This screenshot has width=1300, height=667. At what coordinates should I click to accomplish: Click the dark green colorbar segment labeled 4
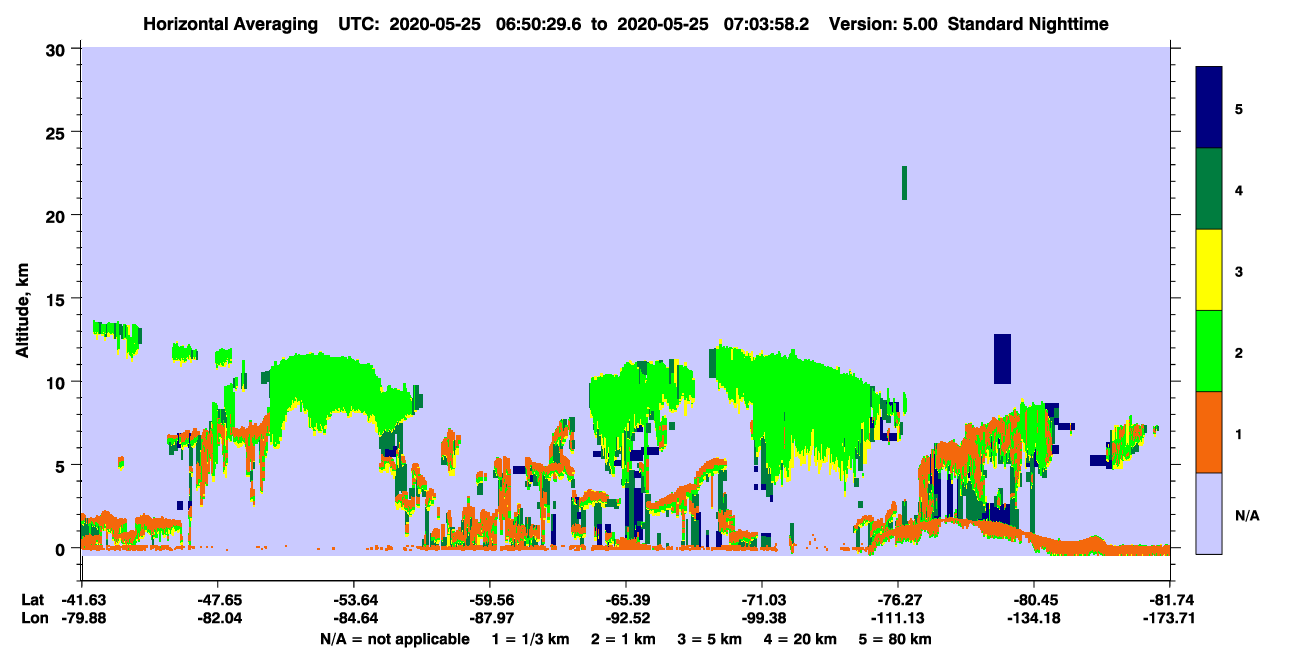coord(1209,189)
